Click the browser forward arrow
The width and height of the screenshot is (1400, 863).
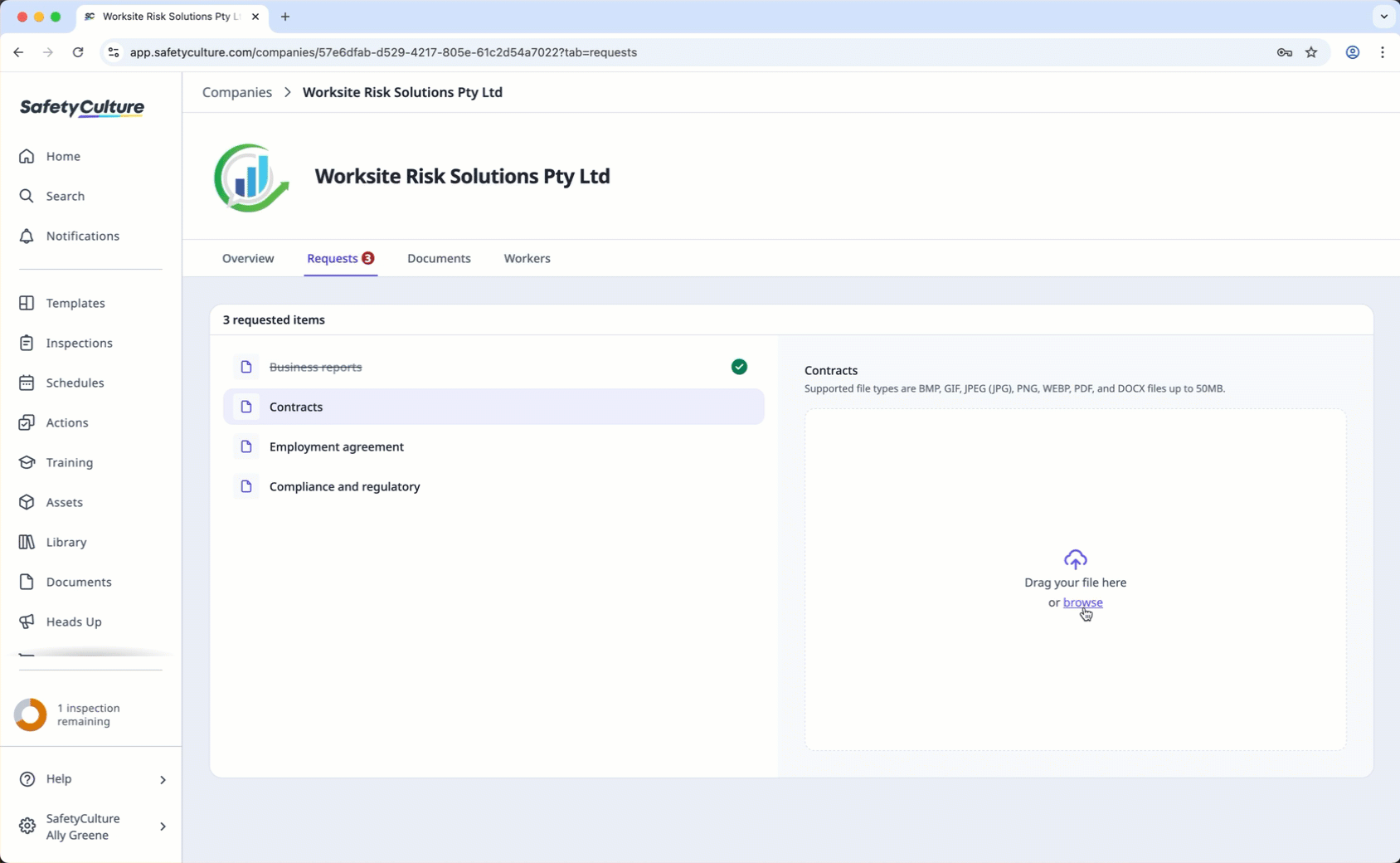point(48,52)
